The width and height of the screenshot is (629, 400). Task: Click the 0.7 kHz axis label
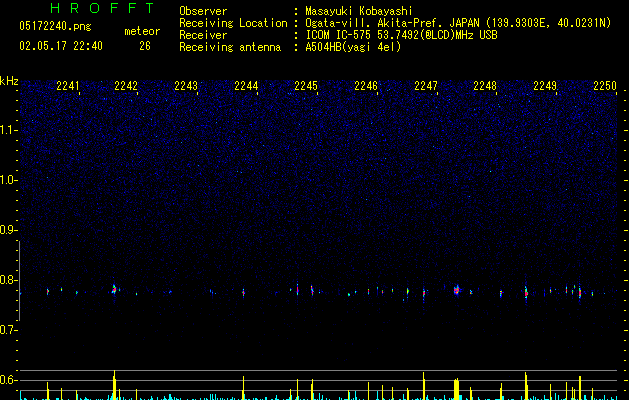9,330
